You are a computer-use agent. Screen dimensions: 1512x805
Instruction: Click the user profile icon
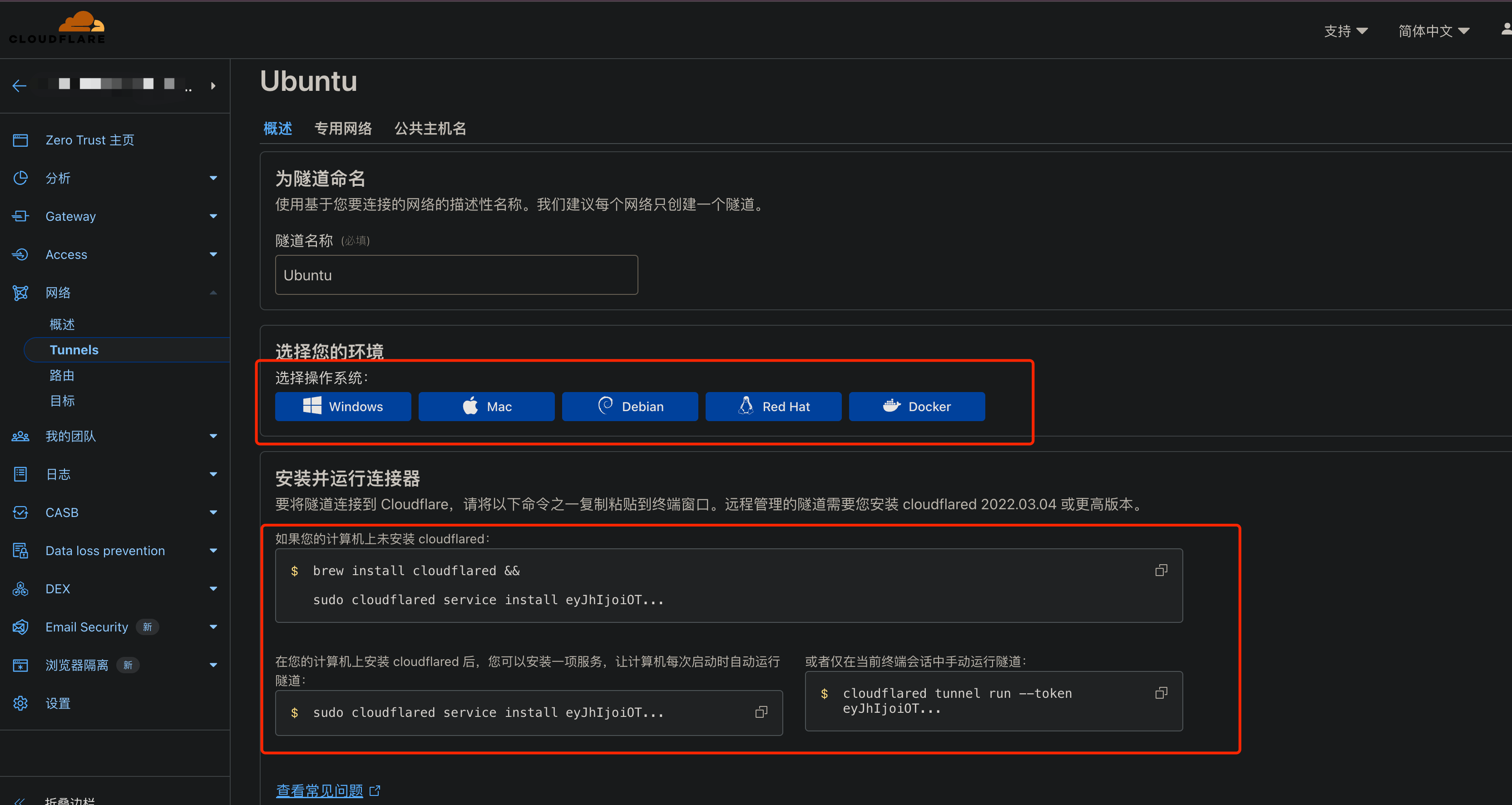pos(1506,30)
